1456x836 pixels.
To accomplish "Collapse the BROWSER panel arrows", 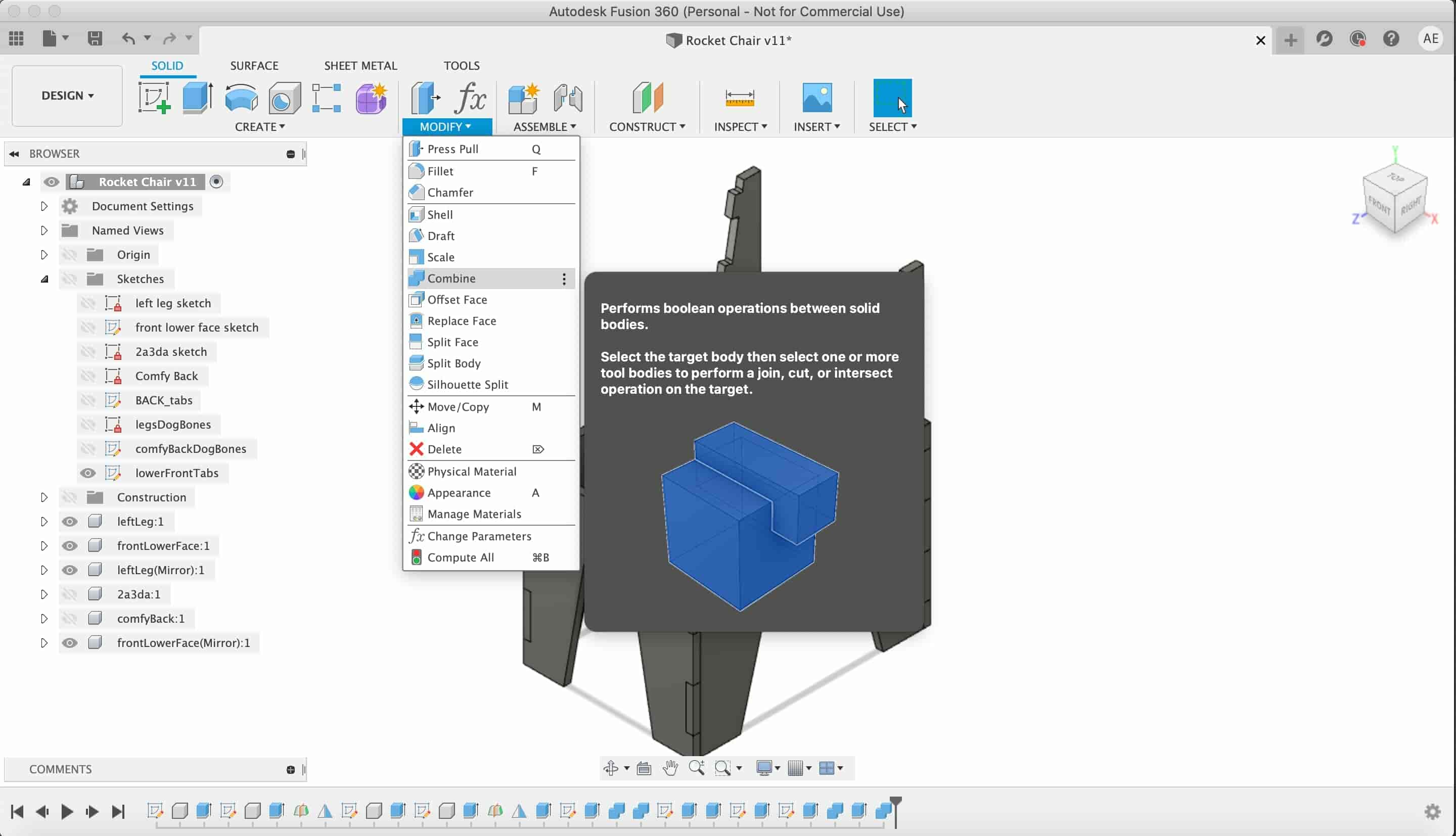I will pyautogui.click(x=14, y=154).
